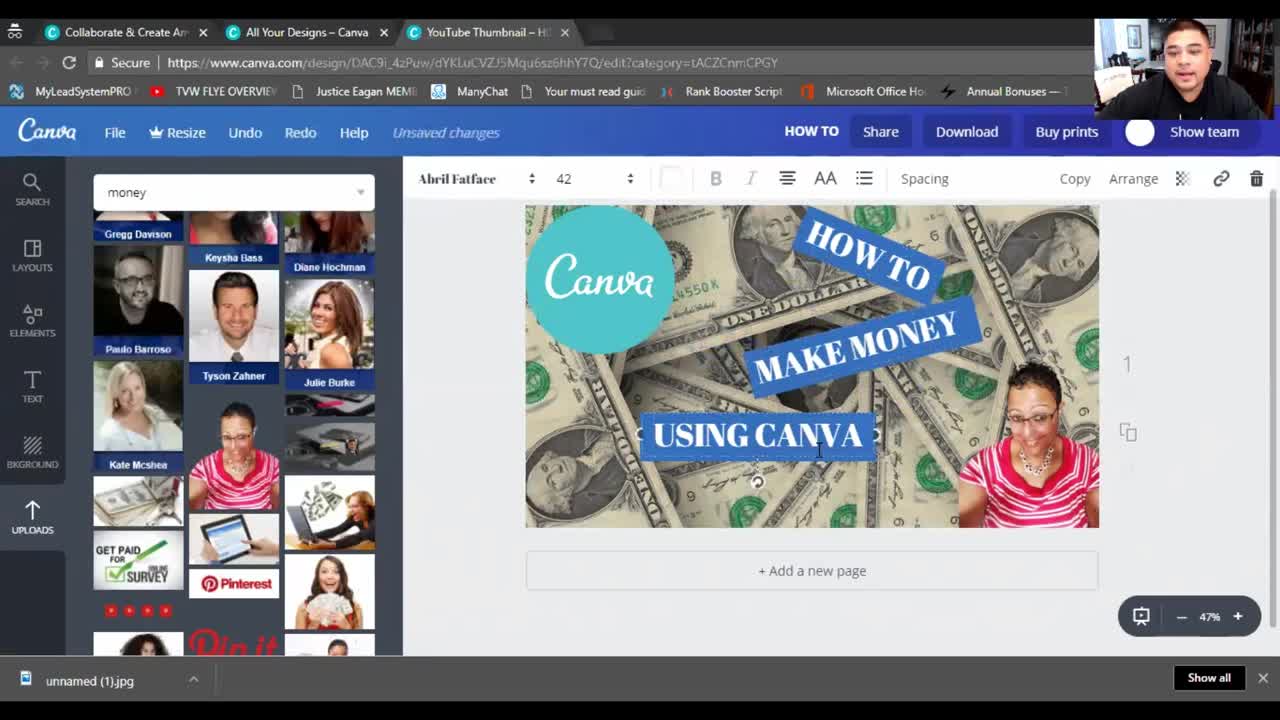Click the Download button
The height and width of the screenshot is (720, 1280).
(967, 131)
